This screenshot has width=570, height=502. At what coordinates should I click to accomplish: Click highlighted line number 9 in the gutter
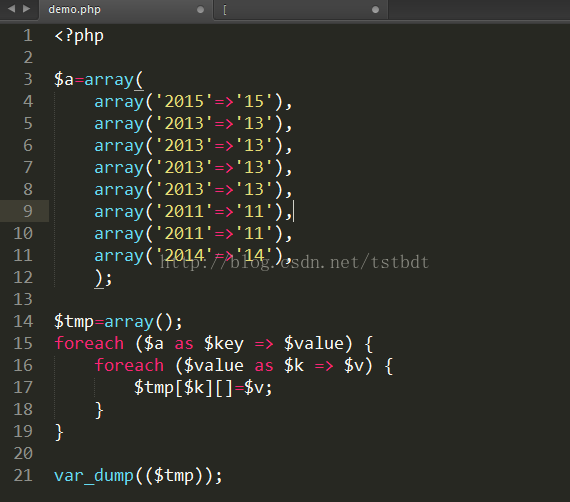pos(28,211)
